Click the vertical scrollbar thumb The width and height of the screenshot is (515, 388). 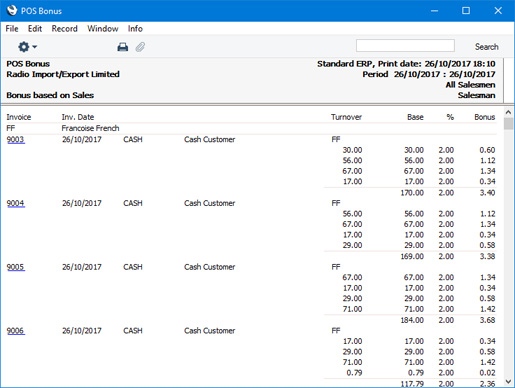(508, 124)
